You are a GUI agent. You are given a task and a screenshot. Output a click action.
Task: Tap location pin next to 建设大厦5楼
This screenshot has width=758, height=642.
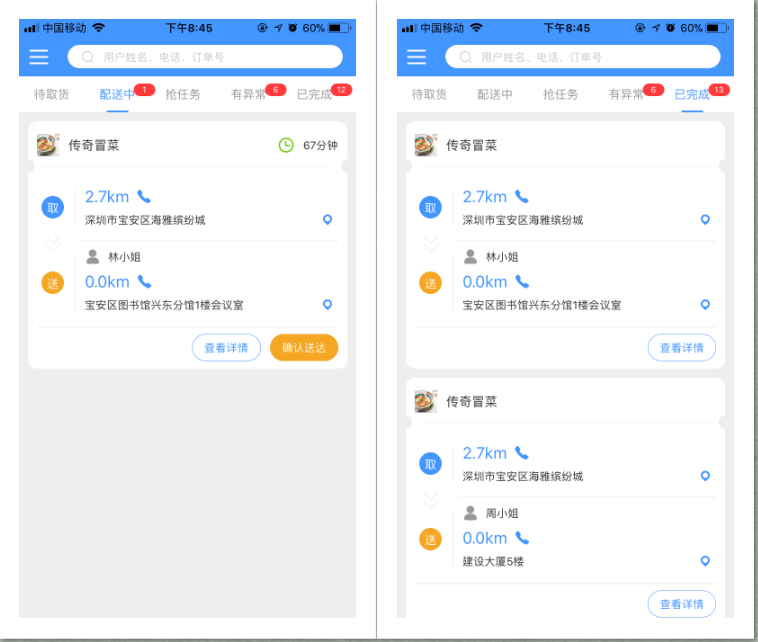click(705, 561)
